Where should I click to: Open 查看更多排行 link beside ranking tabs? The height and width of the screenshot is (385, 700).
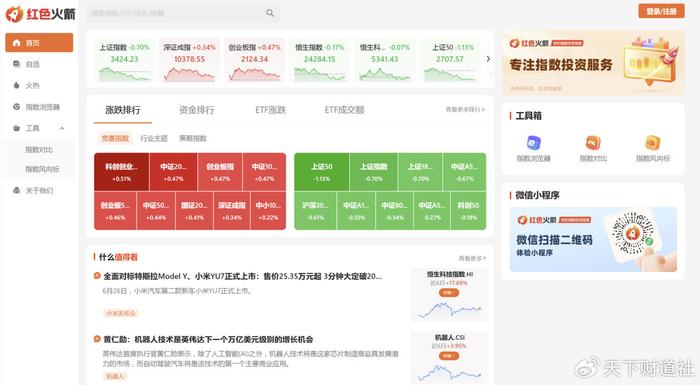click(x=465, y=109)
